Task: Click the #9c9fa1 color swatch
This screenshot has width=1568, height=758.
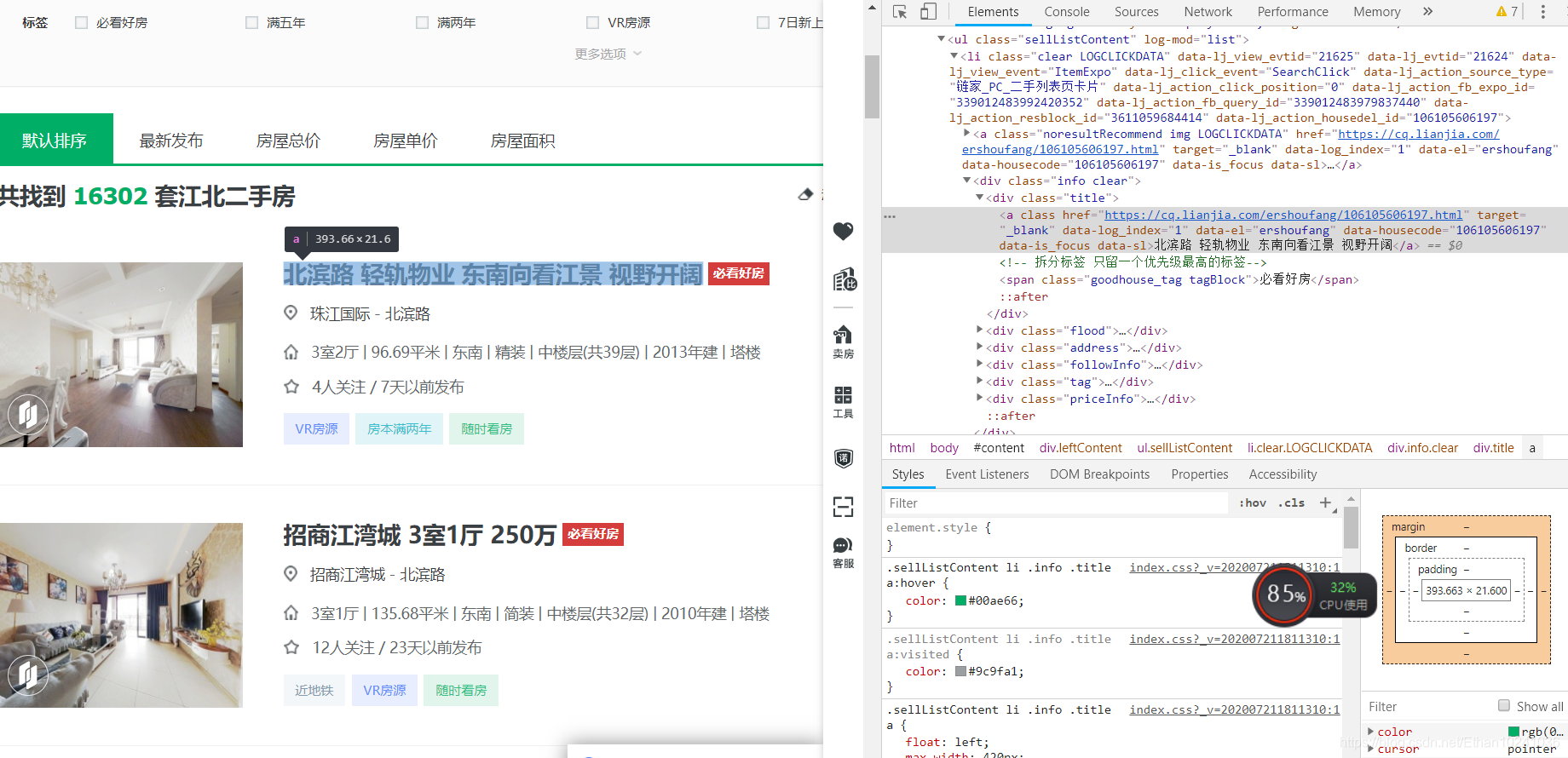Action: pyautogui.click(x=961, y=671)
